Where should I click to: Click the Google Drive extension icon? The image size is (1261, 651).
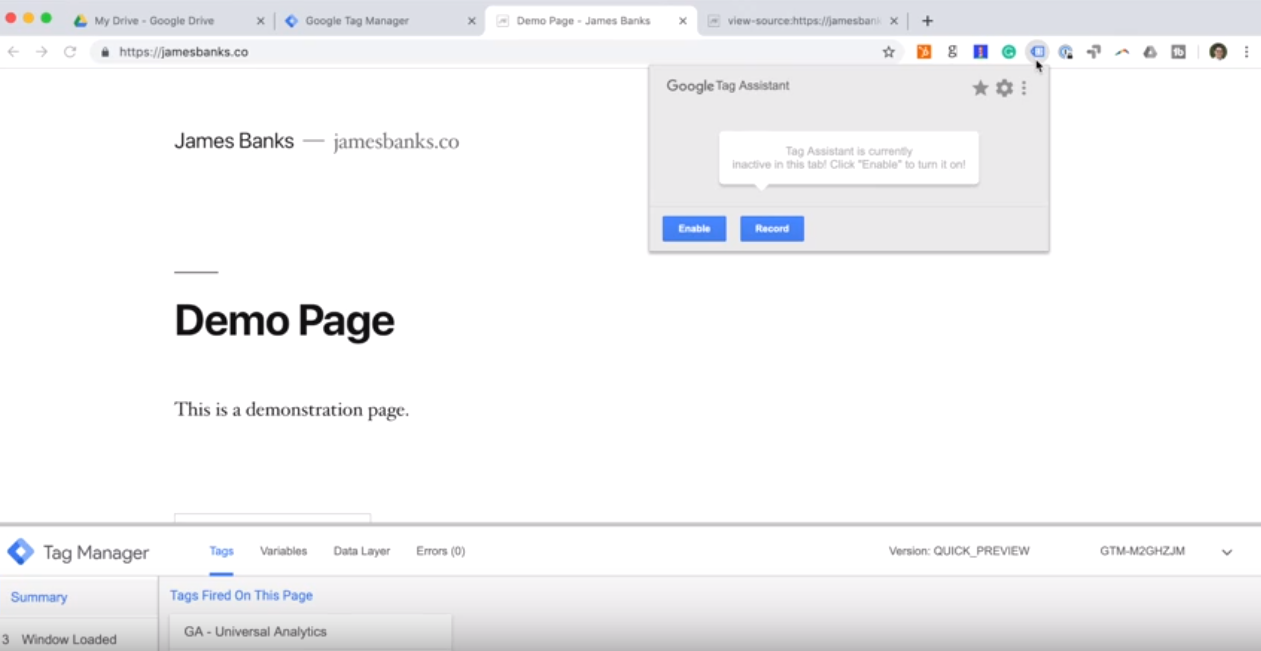(x=1149, y=51)
